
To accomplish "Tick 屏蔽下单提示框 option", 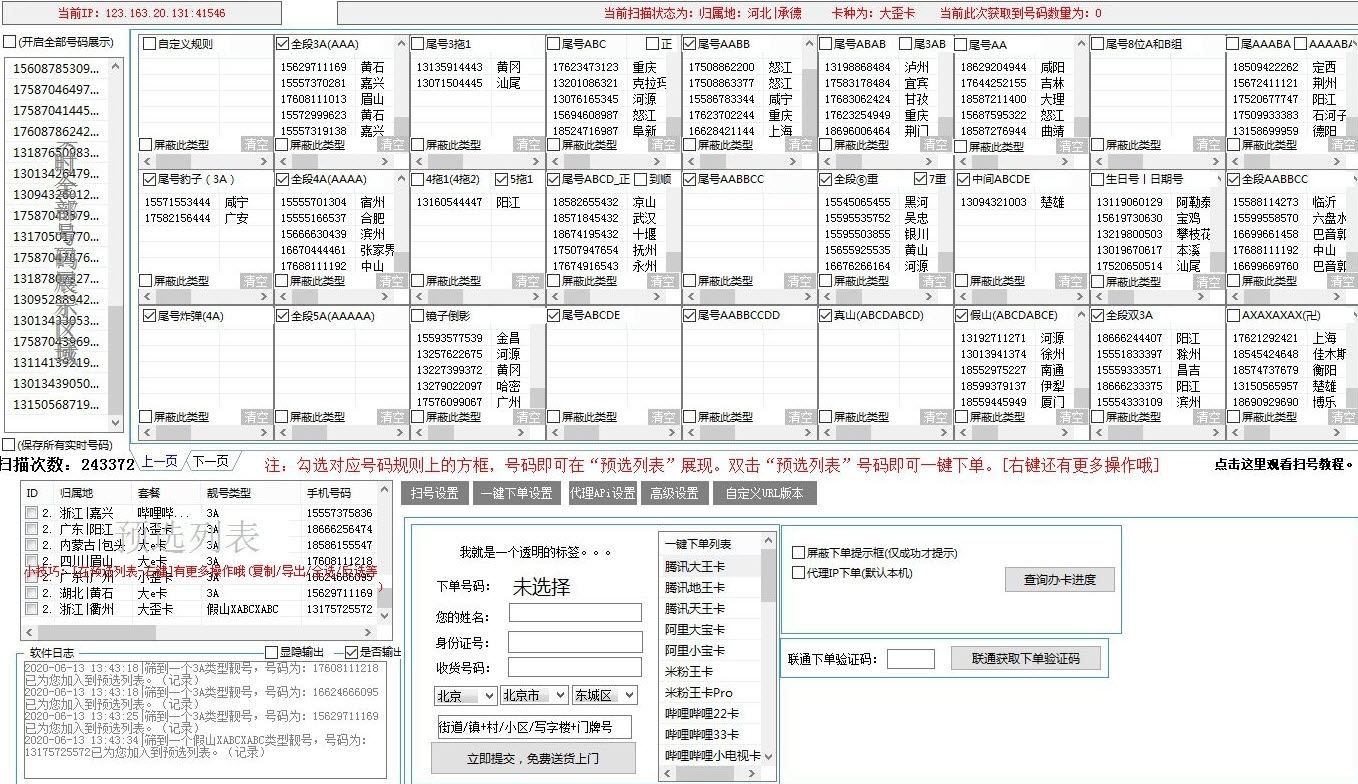I will tap(798, 553).
